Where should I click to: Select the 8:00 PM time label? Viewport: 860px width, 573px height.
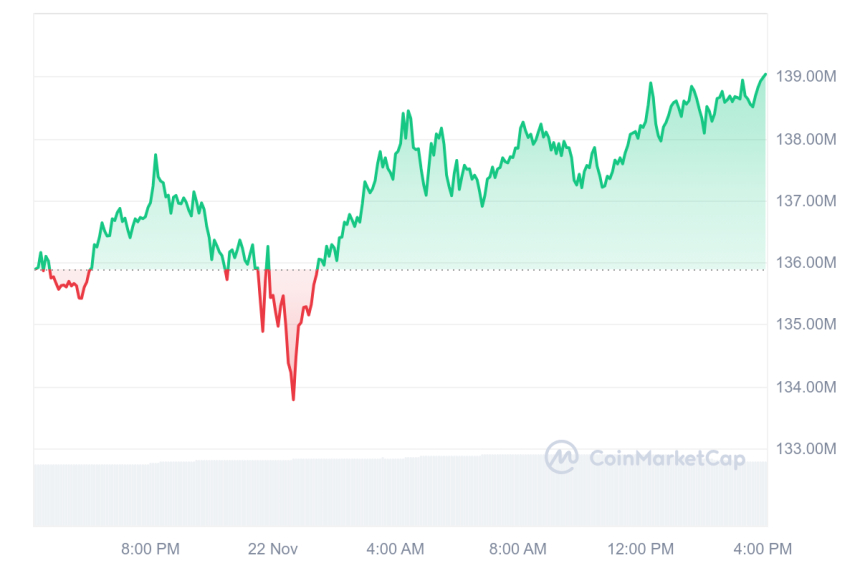(150, 549)
